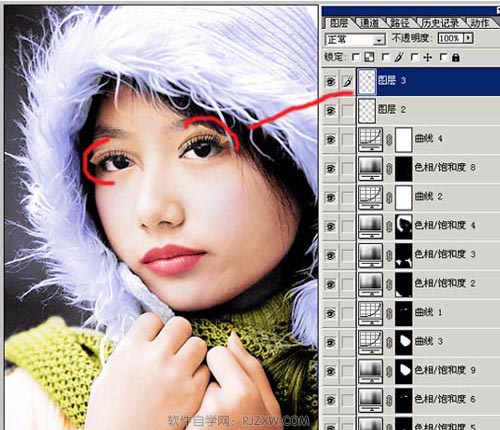Click the lock image pixels brush icon
Screen dimensions: 500x430
(398, 58)
